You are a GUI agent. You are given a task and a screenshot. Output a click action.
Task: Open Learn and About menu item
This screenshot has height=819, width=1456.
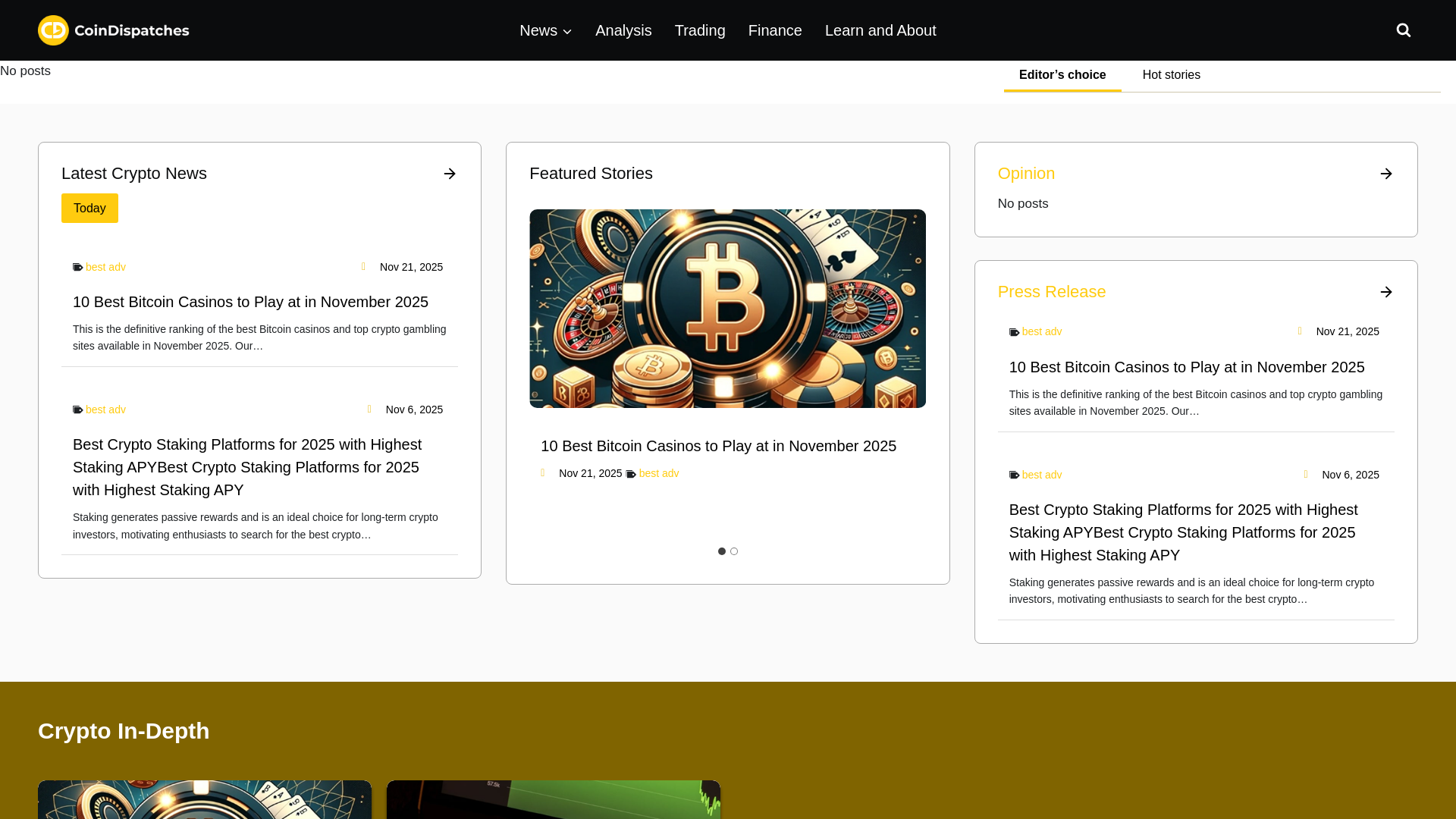pyautogui.click(x=880, y=30)
